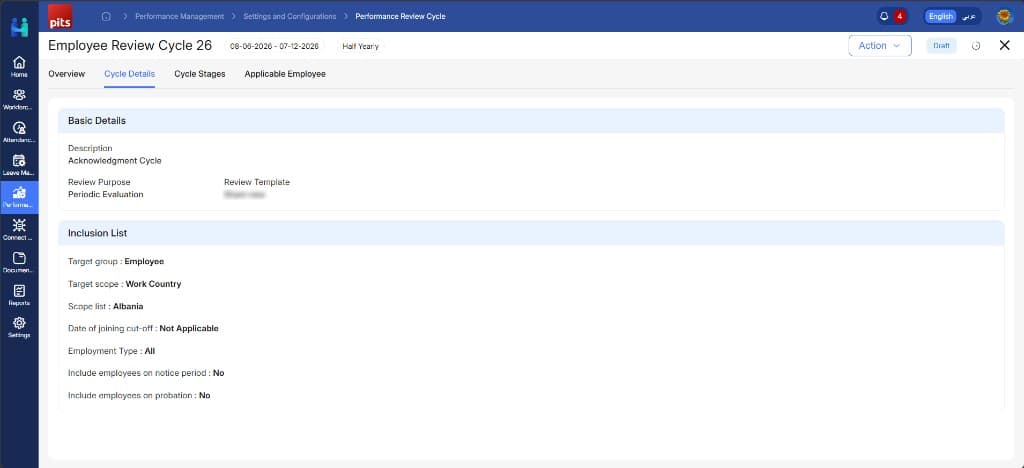This screenshot has height=468, width=1024.
Task: Open the Attendance module icon
Action: point(19,132)
